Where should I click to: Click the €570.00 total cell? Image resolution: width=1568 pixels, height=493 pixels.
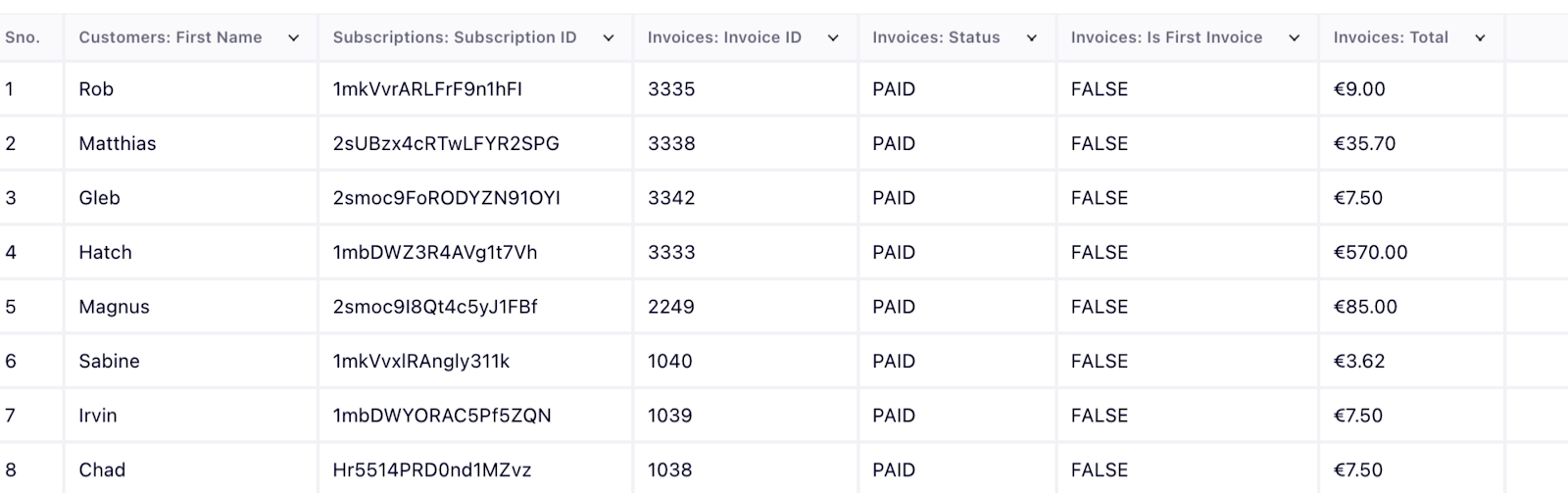pos(1370,253)
